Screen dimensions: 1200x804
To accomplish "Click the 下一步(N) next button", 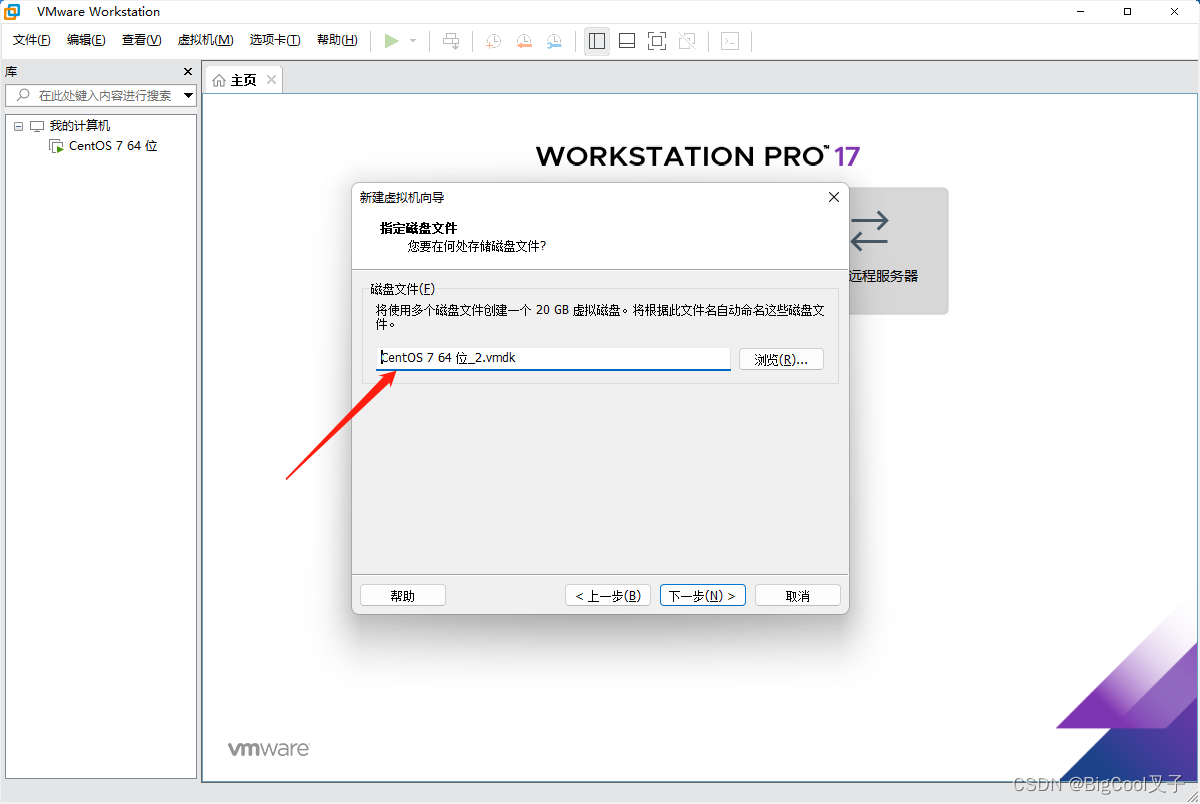I will pos(703,596).
